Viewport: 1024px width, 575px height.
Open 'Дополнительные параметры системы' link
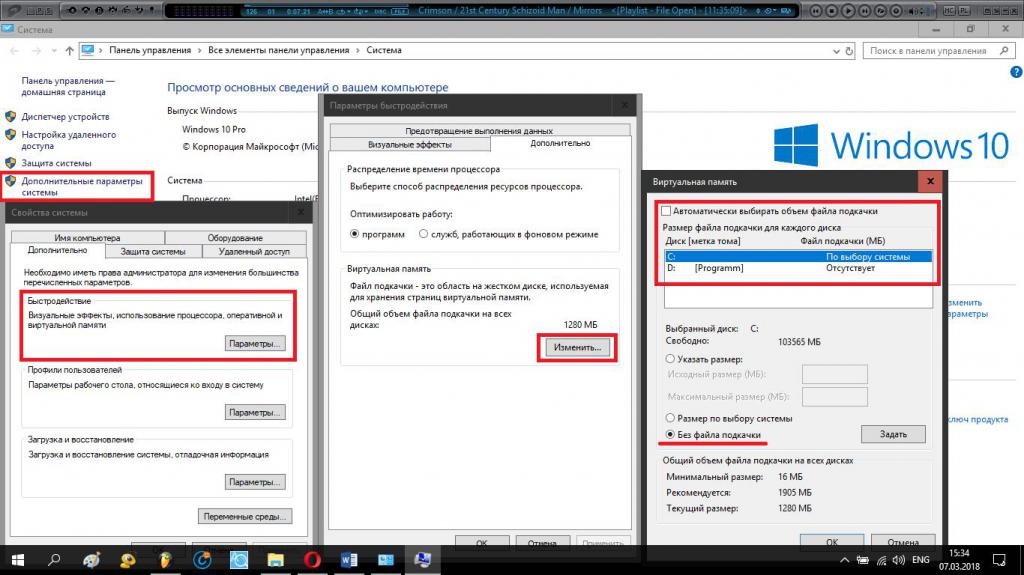pyautogui.click(x=82, y=187)
